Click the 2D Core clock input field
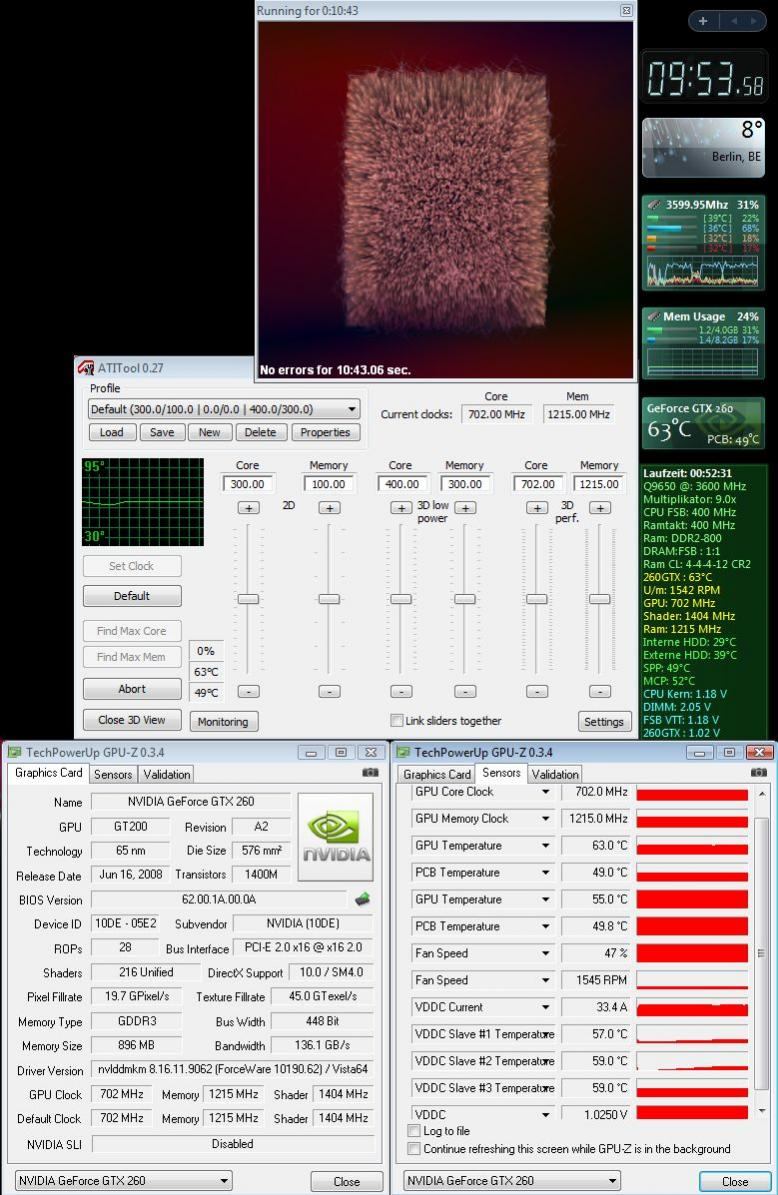 point(248,484)
